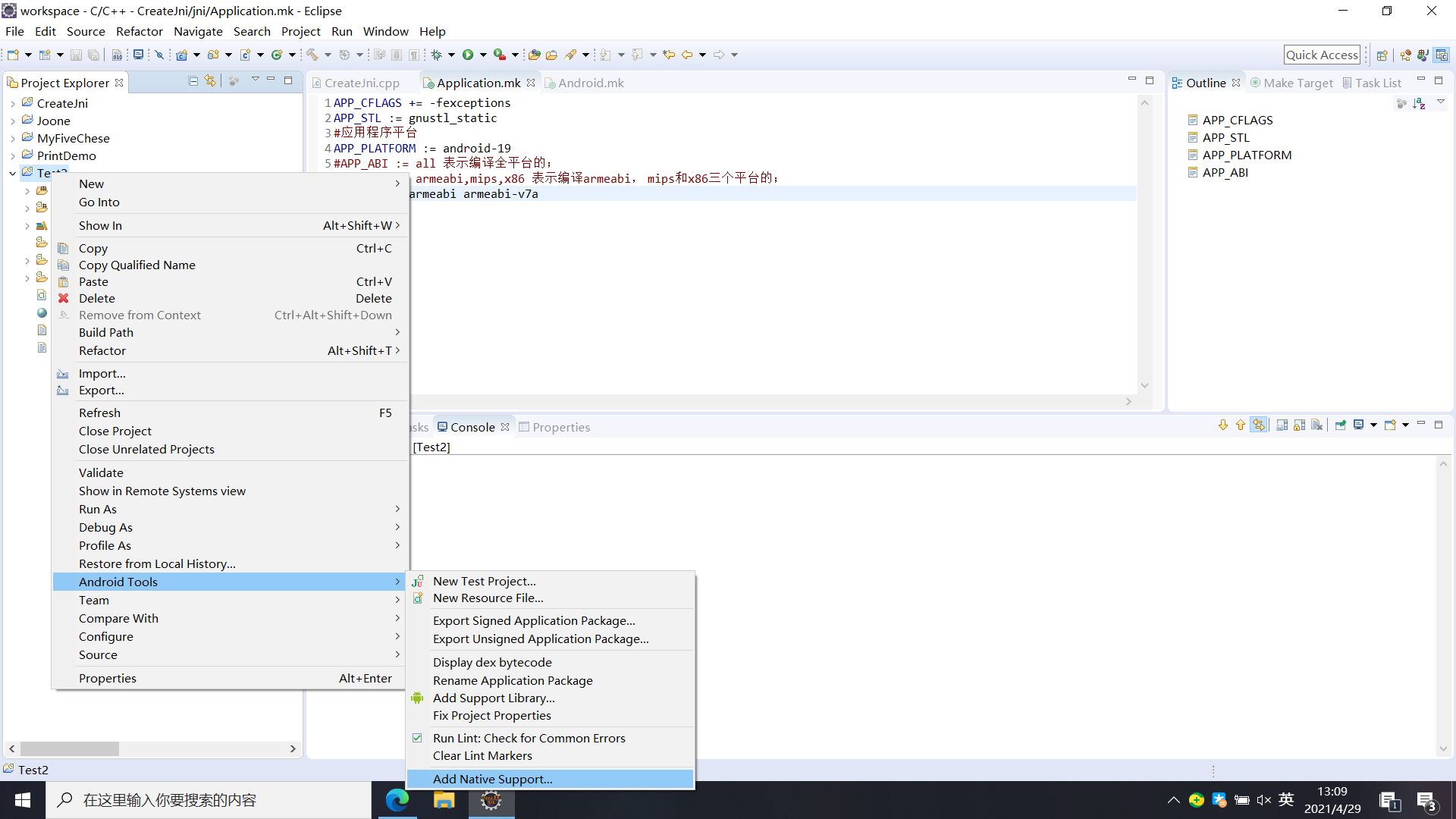Image resolution: width=1456 pixels, height=819 pixels.
Task: Expand the Joone project
Action: point(13,121)
